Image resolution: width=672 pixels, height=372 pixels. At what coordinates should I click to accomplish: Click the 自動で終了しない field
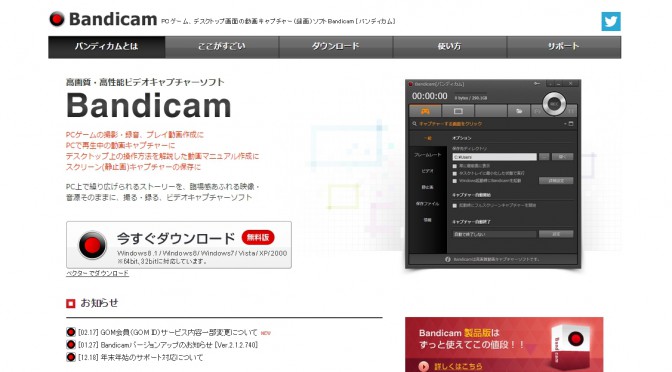point(495,234)
